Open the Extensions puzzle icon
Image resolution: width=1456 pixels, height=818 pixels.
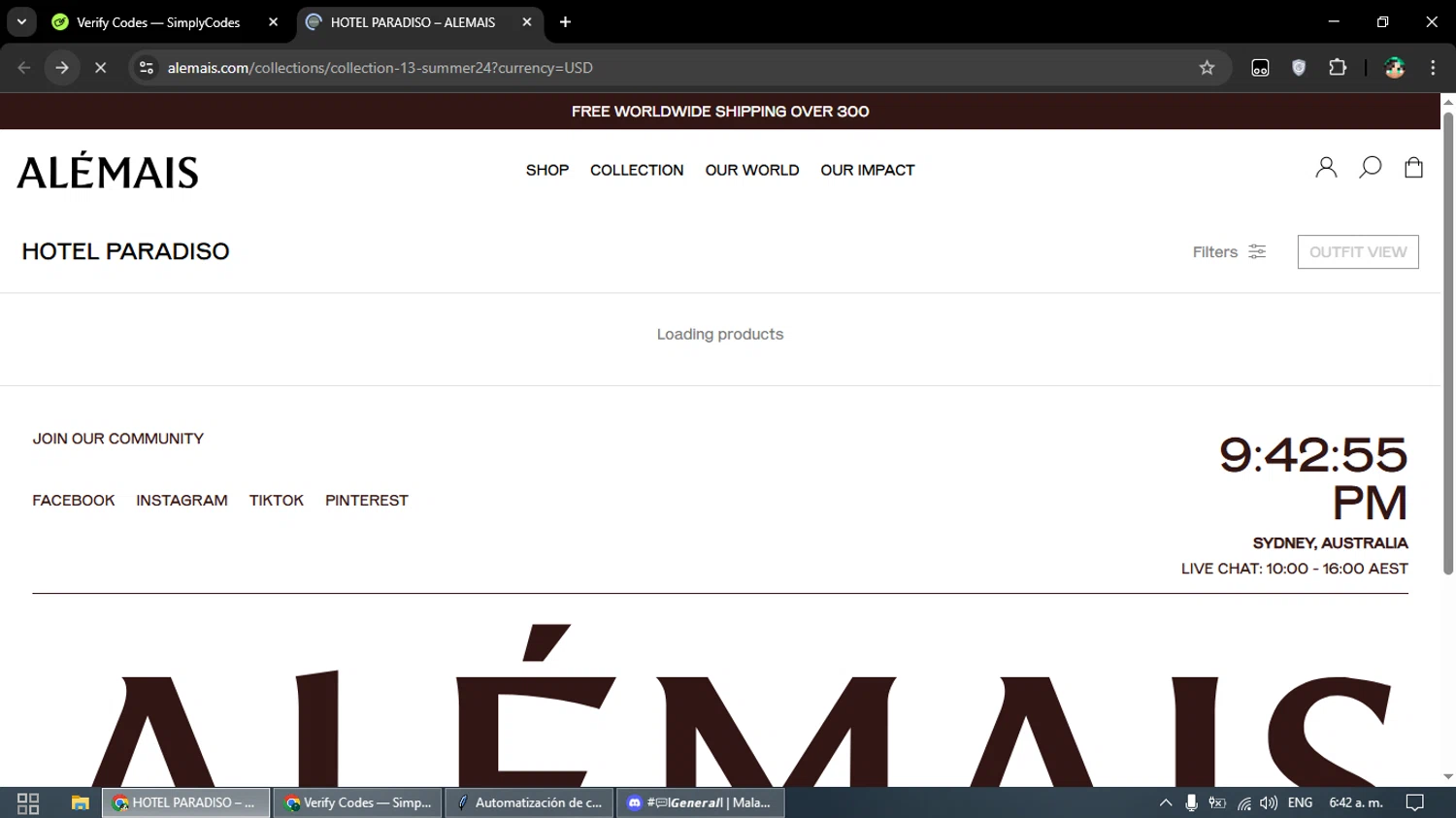pos(1338,68)
